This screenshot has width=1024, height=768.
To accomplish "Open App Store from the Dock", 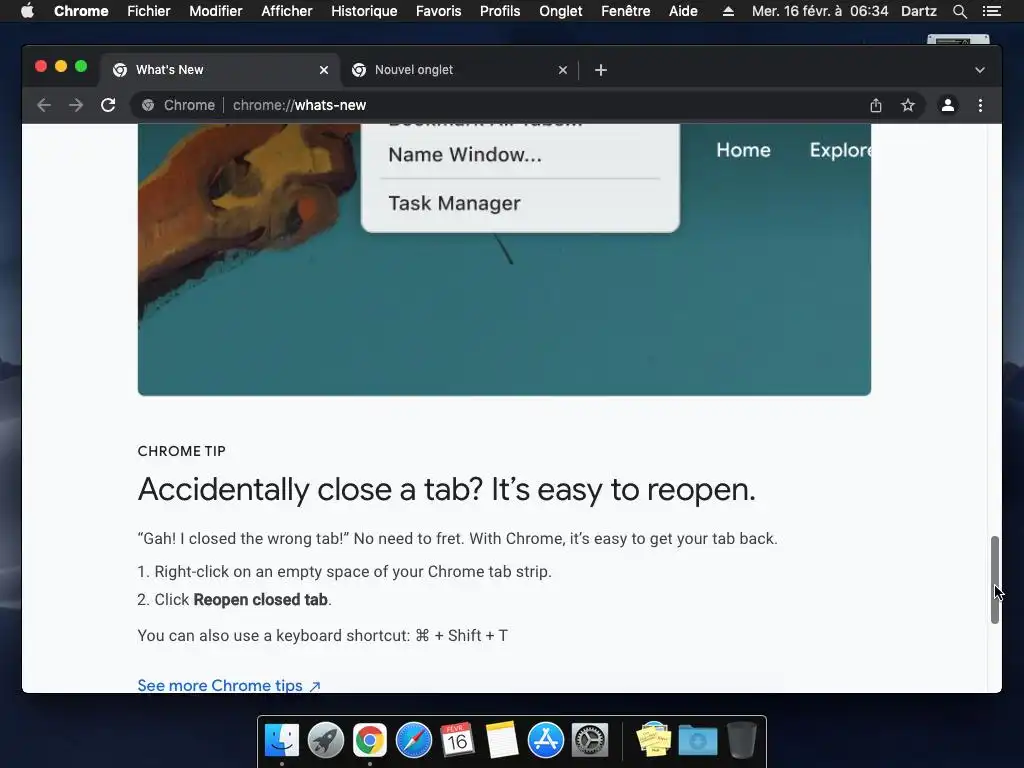I will click(x=545, y=741).
